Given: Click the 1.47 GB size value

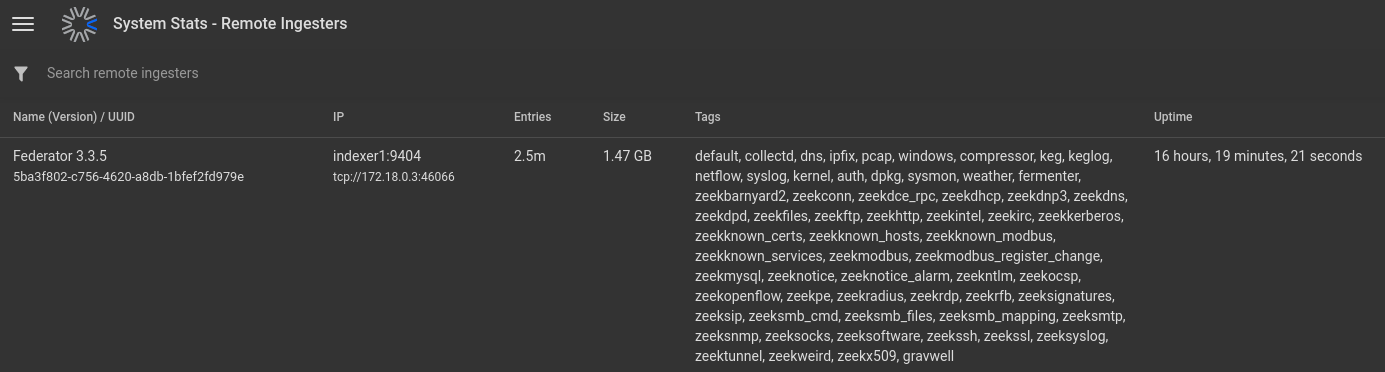Looking at the screenshot, I should (x=627, y=156).
